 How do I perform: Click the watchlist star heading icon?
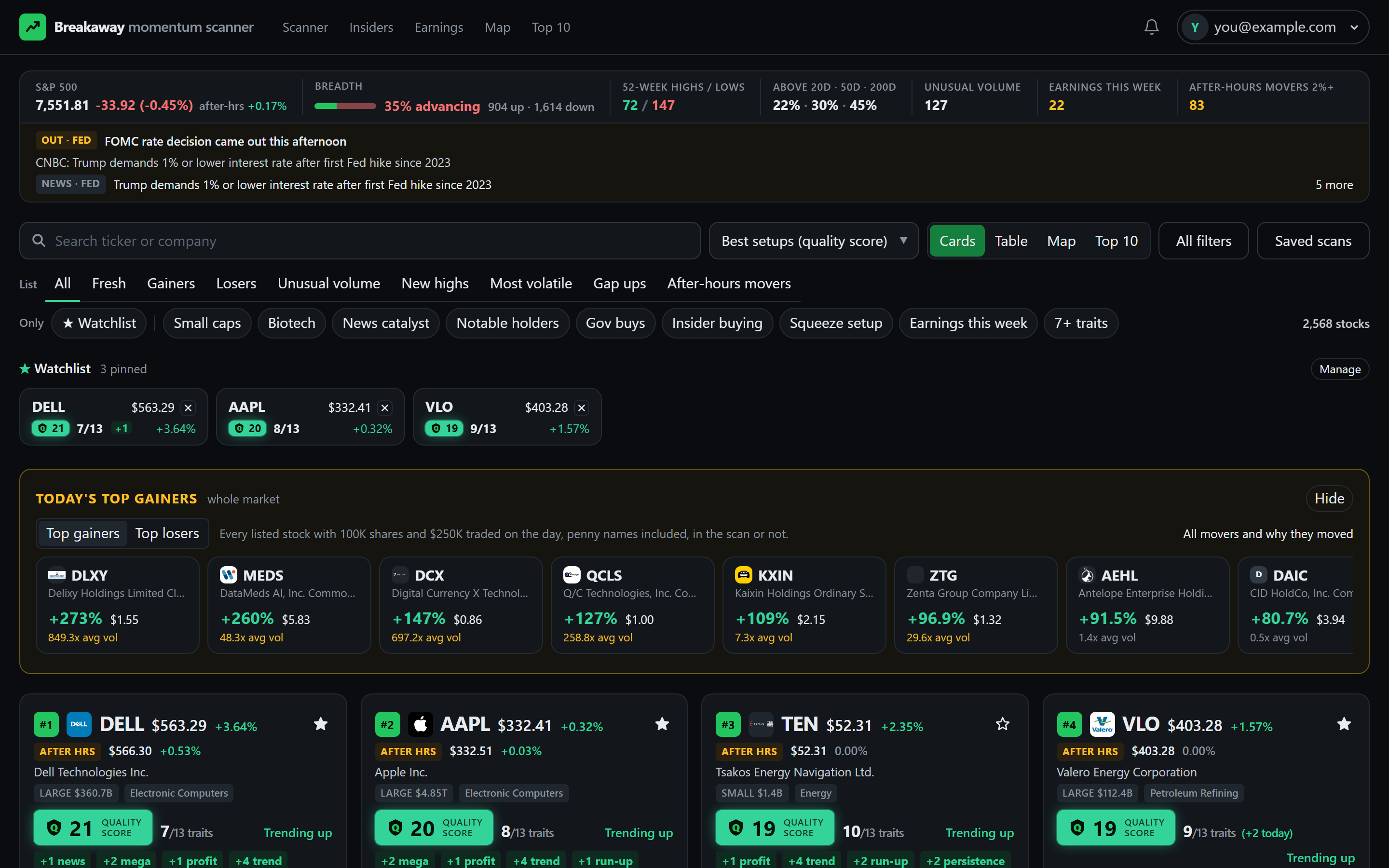25,368
